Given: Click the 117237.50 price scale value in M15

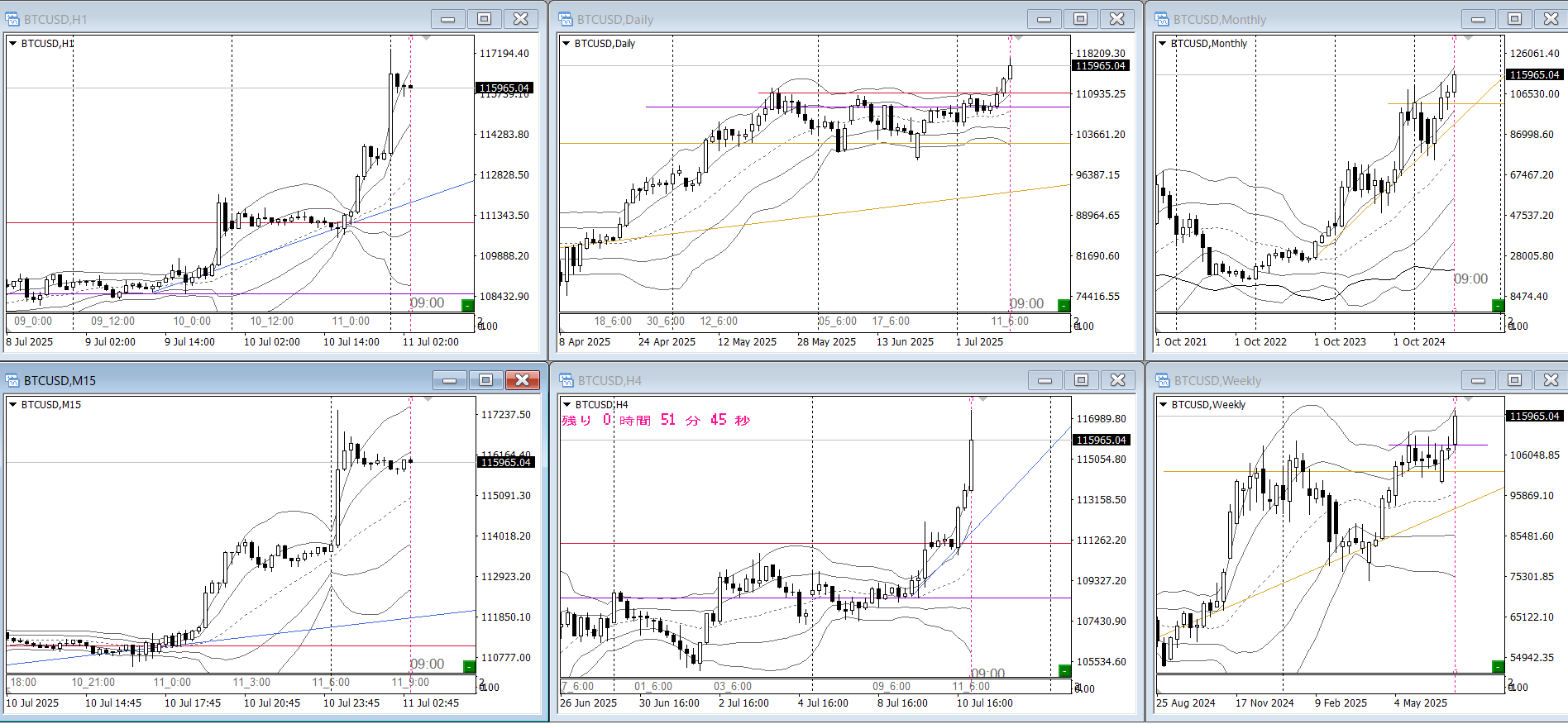Looking at the screenshot, I should [x=506, y=414].
